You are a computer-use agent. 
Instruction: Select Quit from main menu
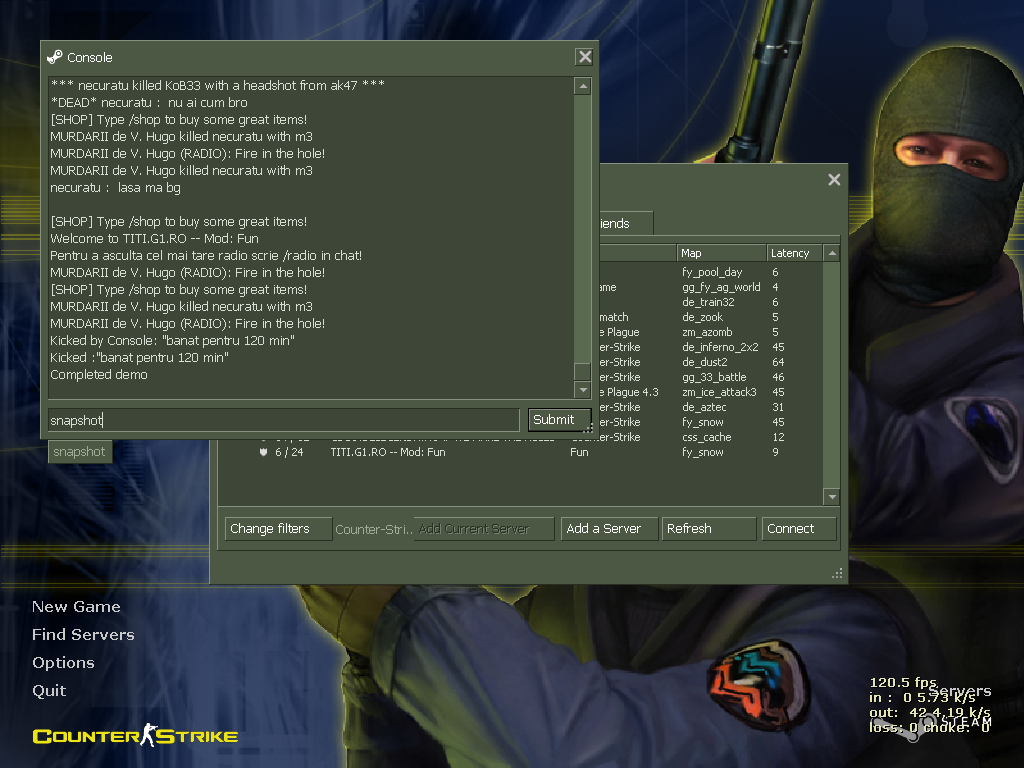49,691
